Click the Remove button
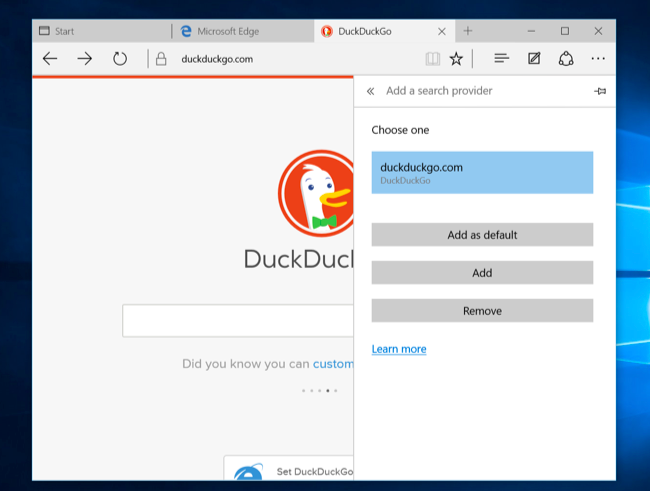 (482, 311)
